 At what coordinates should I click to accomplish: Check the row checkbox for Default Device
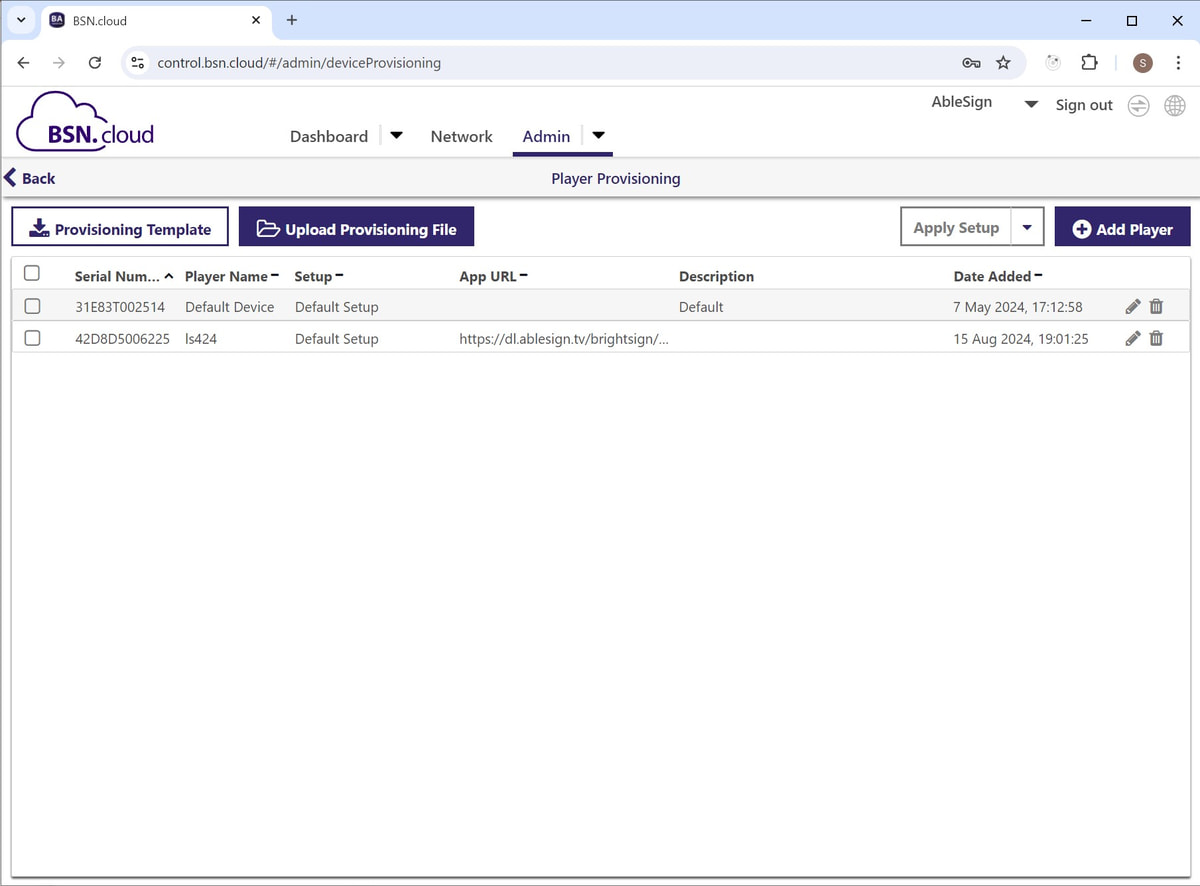[x=32, y=306]
